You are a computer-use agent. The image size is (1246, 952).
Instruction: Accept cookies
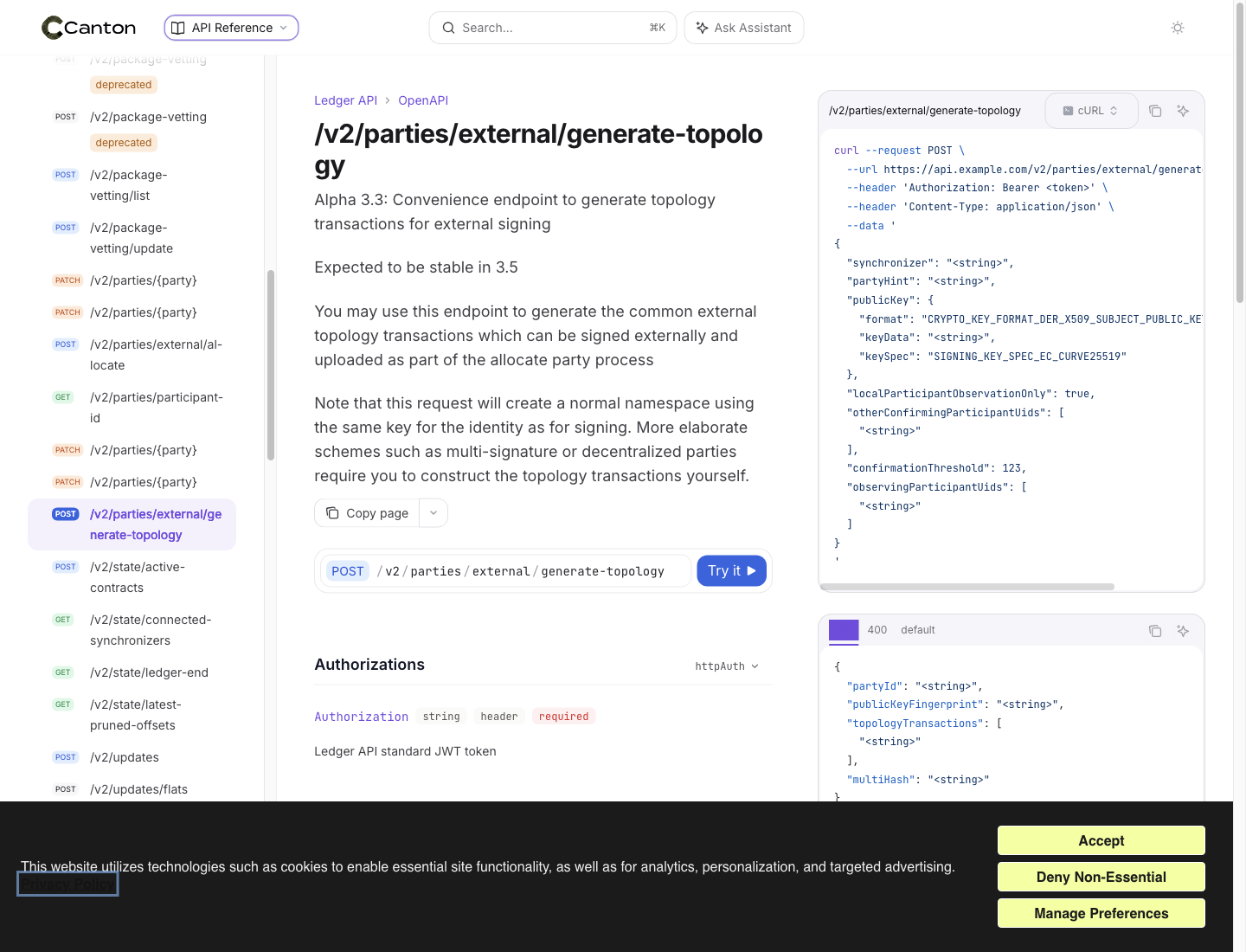tap(1101, 840)
